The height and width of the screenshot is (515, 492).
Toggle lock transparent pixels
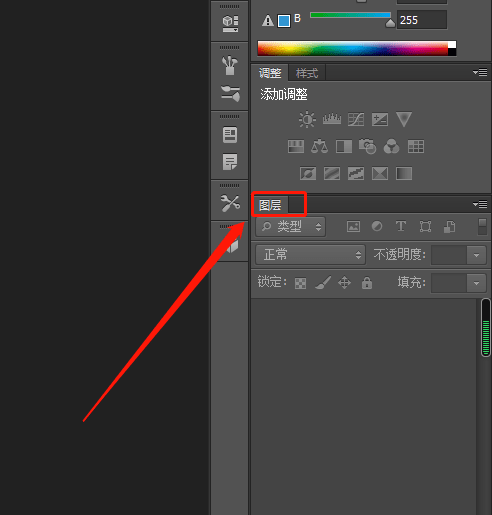point(300,283)
